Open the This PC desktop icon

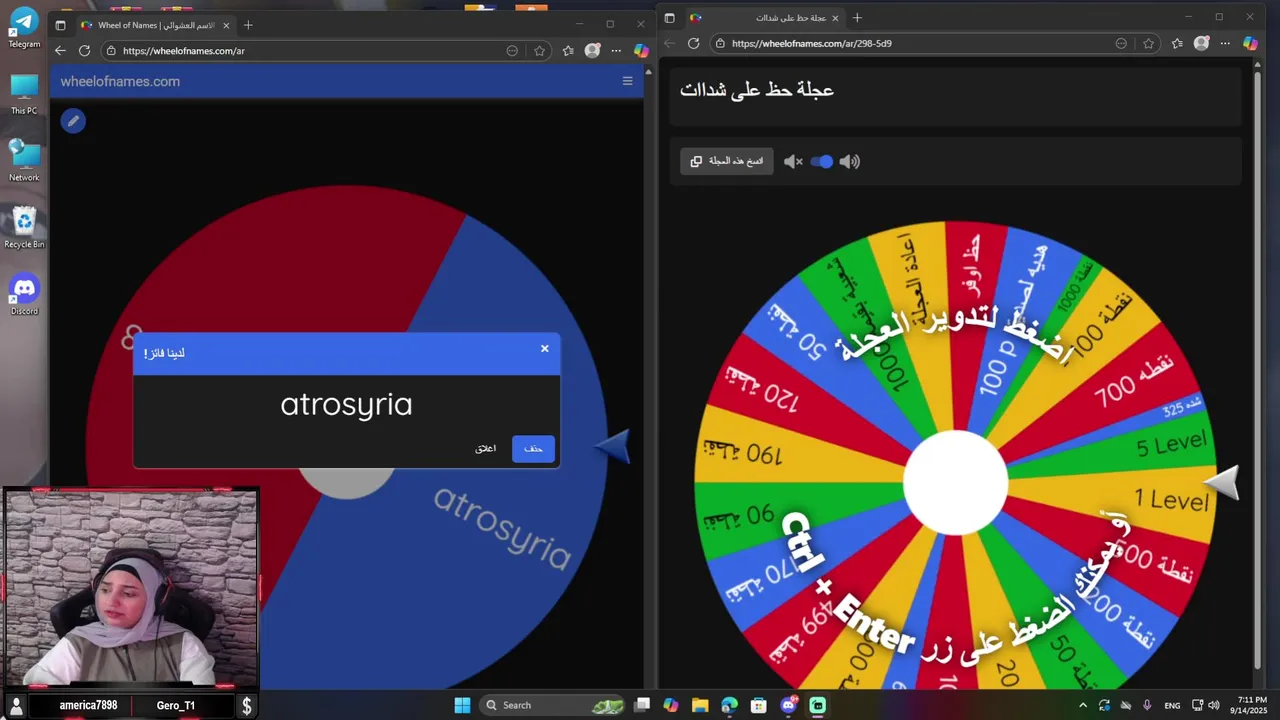click(24, 93)
